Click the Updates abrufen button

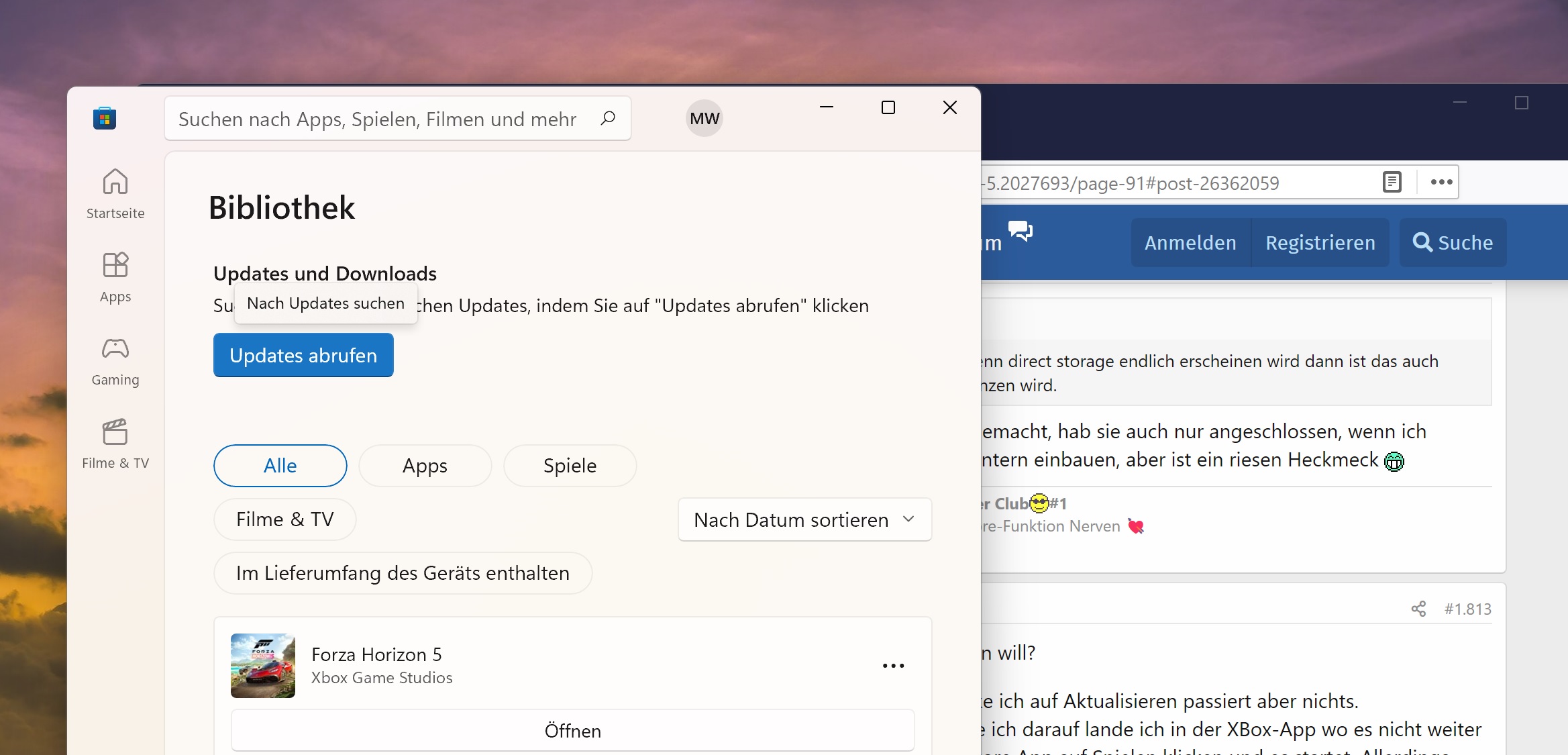point(303,355)
